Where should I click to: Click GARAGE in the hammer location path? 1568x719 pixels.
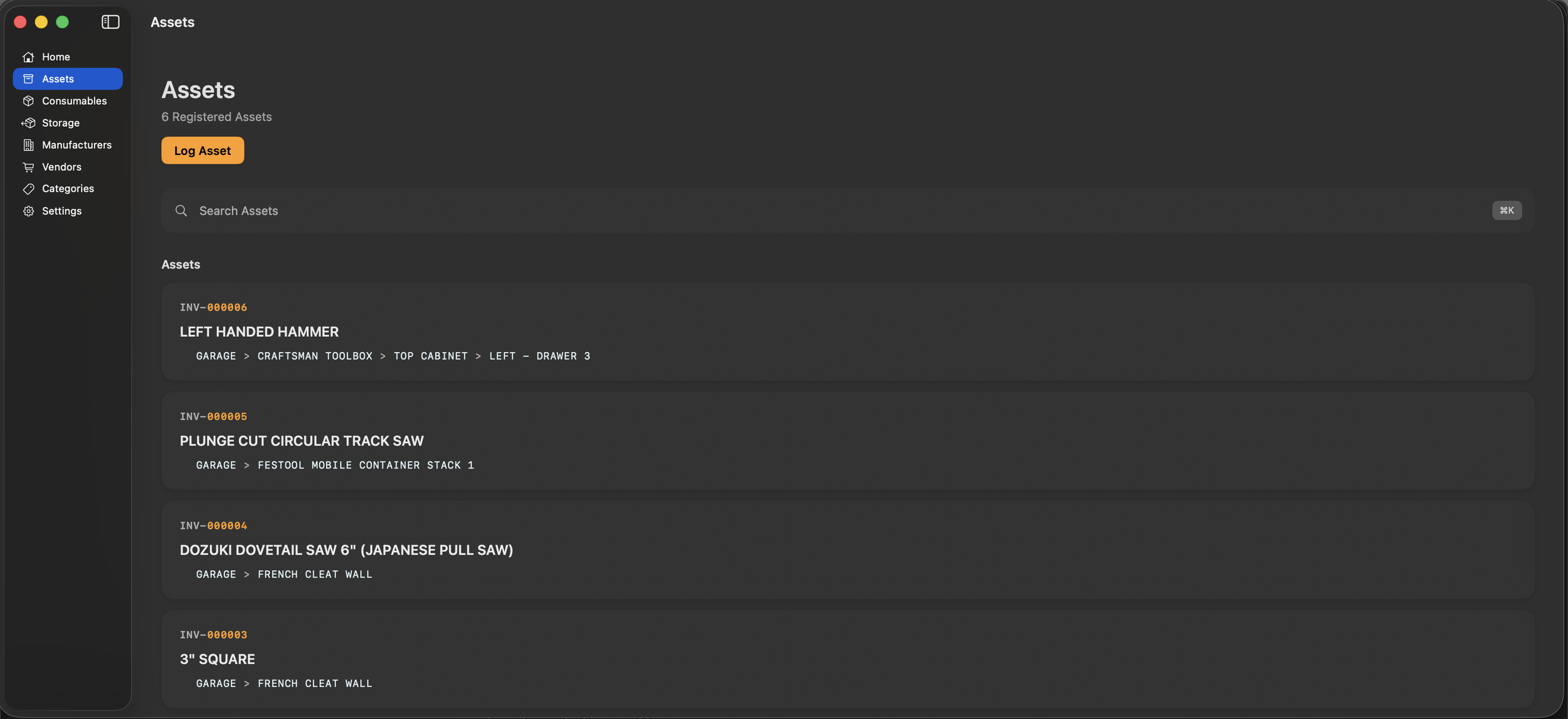(216, 356)
